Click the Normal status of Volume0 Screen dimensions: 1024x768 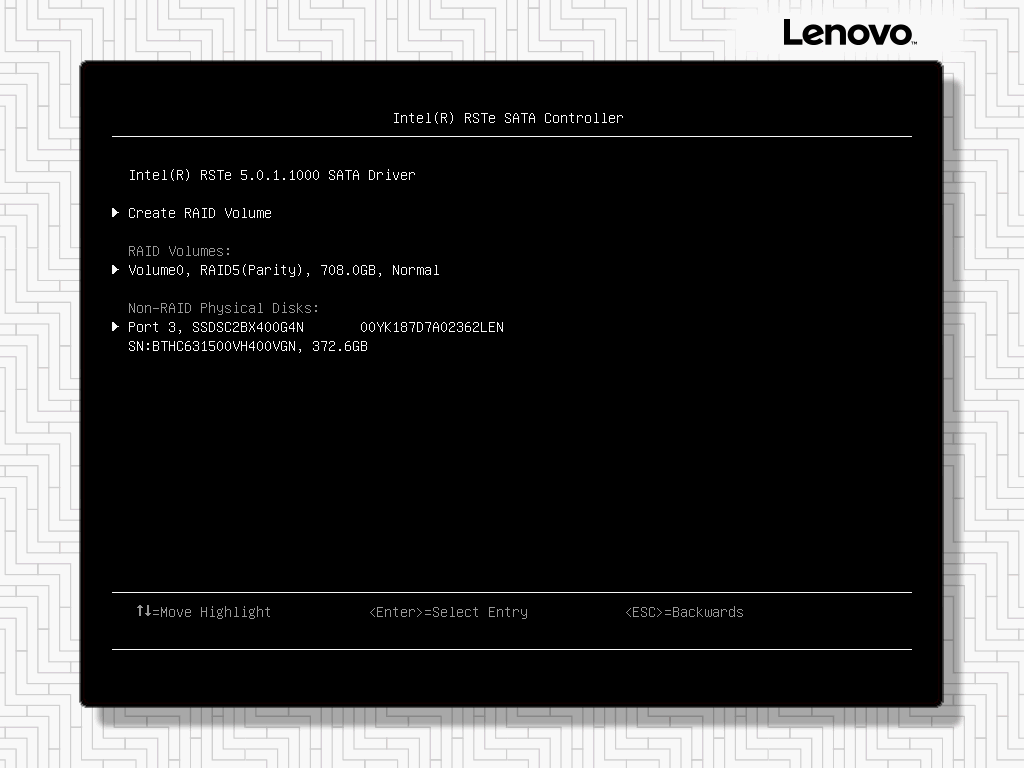pyautogui.click(x=416, y=270)
